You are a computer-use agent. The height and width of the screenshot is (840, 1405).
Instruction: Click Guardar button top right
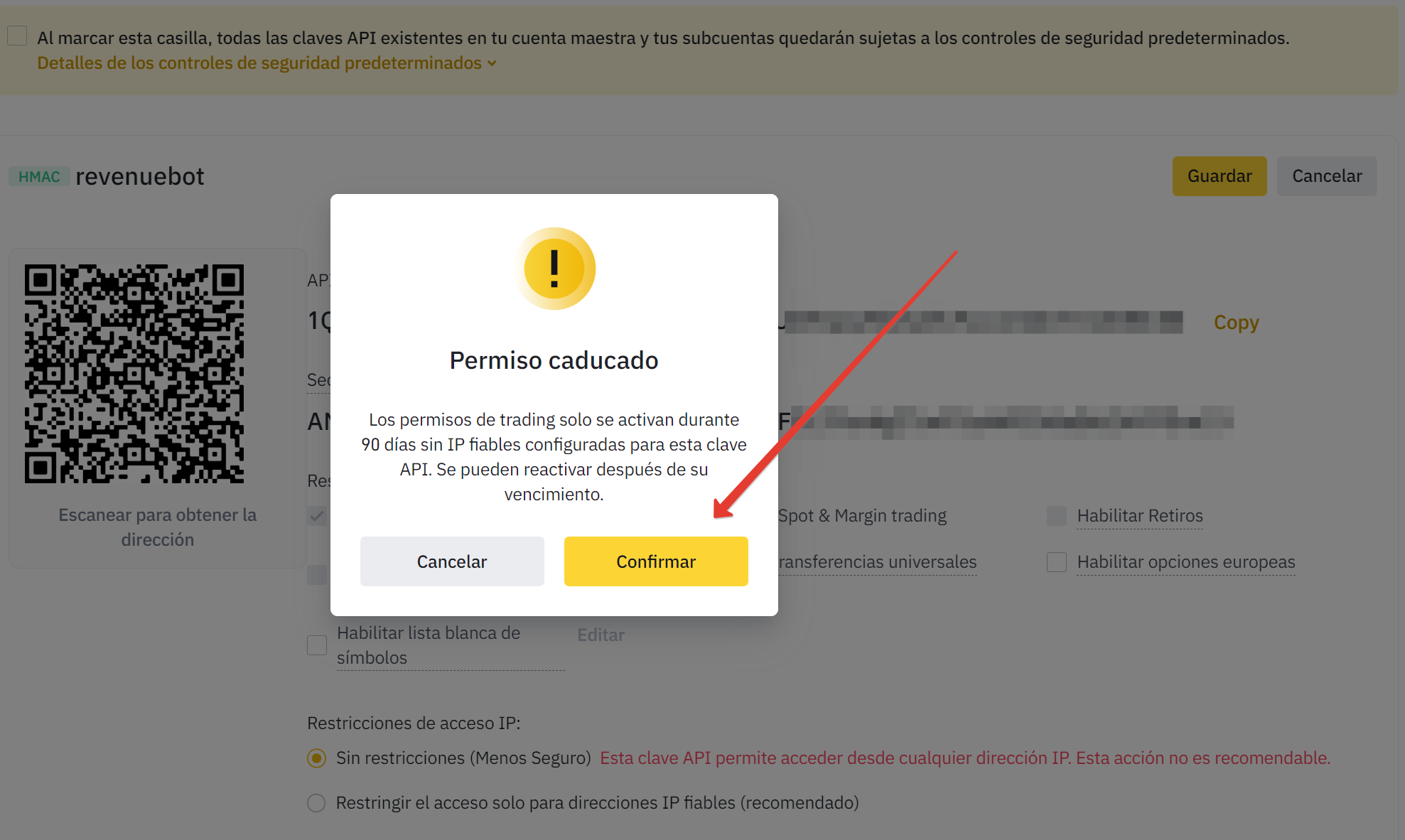pos(1220,175)
